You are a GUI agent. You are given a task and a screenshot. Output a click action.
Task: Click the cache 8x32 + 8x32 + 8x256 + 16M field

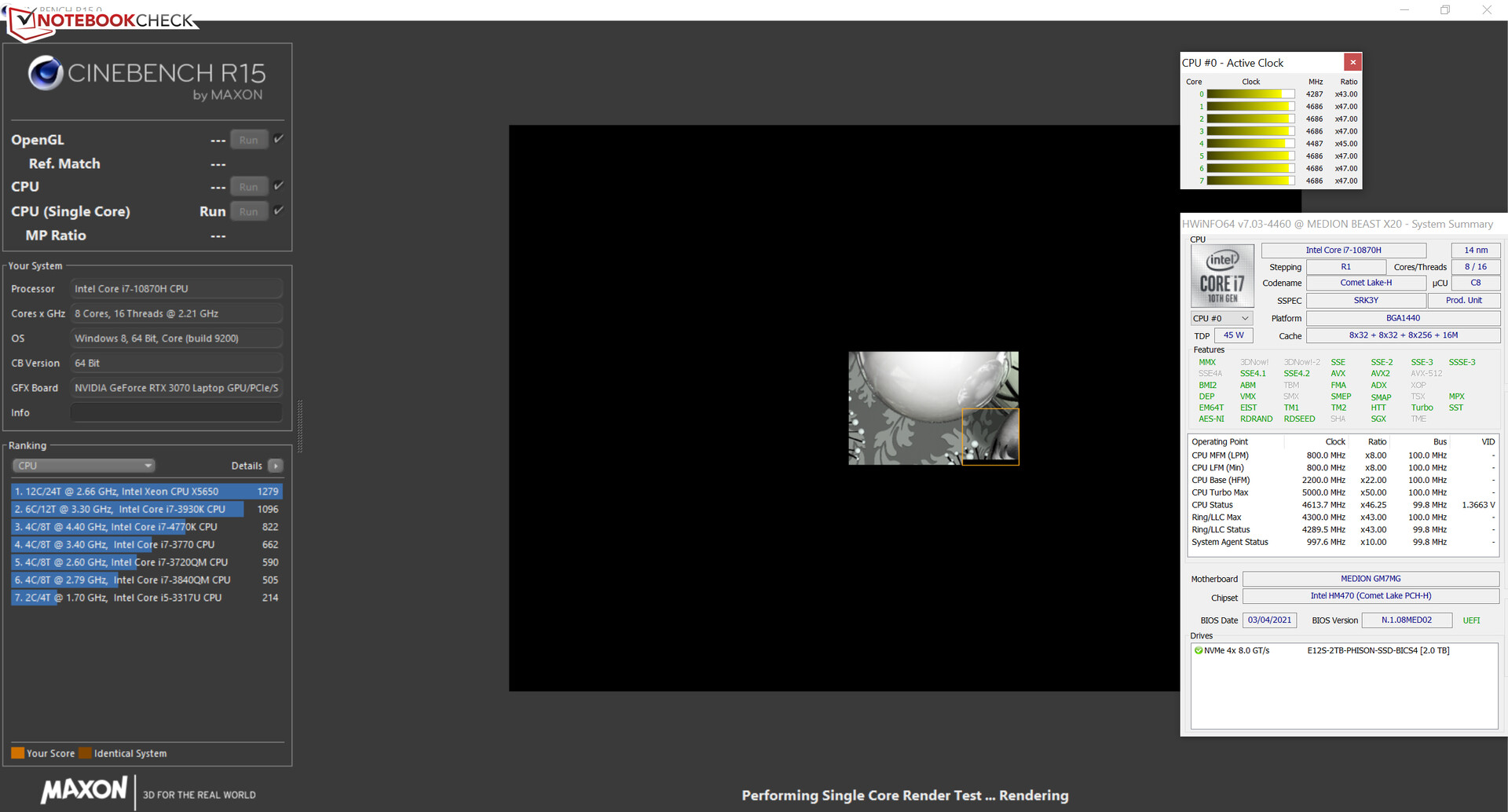(1403, 335)
